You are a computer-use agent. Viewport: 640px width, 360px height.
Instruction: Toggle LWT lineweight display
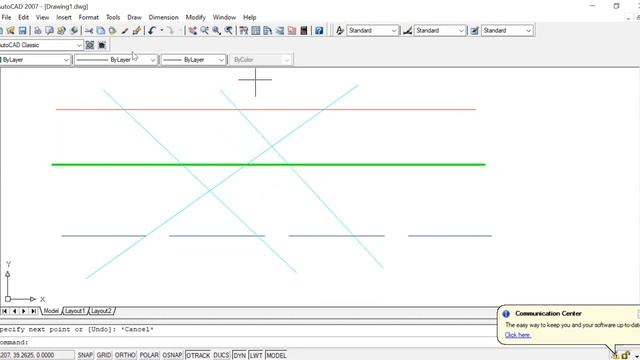[x=256, y=356]
